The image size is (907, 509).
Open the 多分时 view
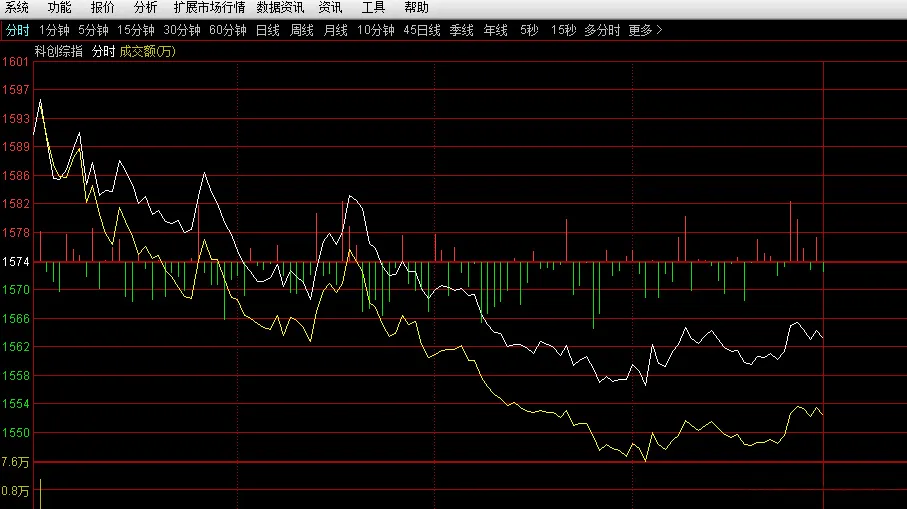602,31
